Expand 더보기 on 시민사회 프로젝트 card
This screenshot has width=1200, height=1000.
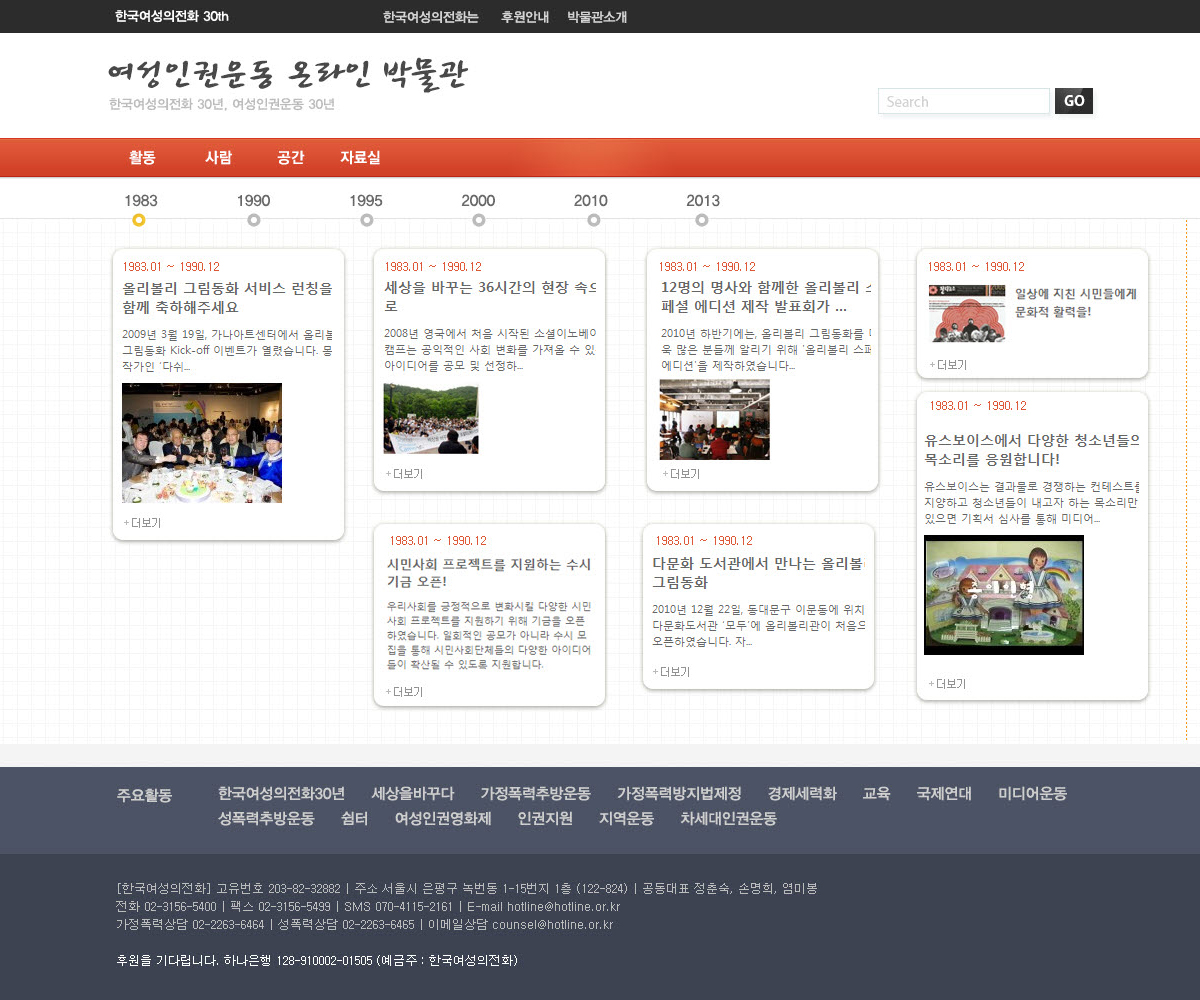click(x=404, y=692)
